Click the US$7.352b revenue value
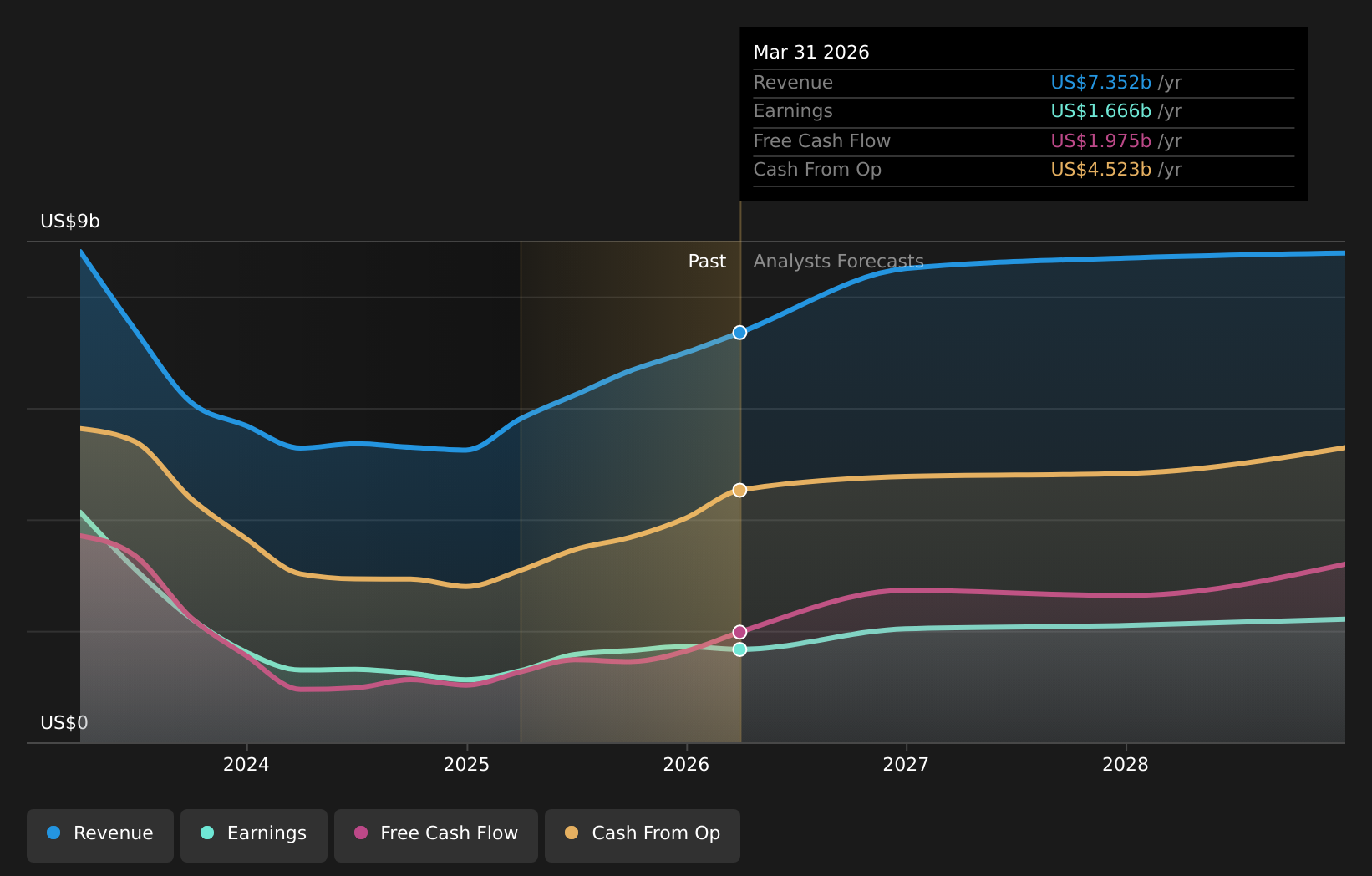The width and height of the screenshot is (1372, 876). 1101,83
